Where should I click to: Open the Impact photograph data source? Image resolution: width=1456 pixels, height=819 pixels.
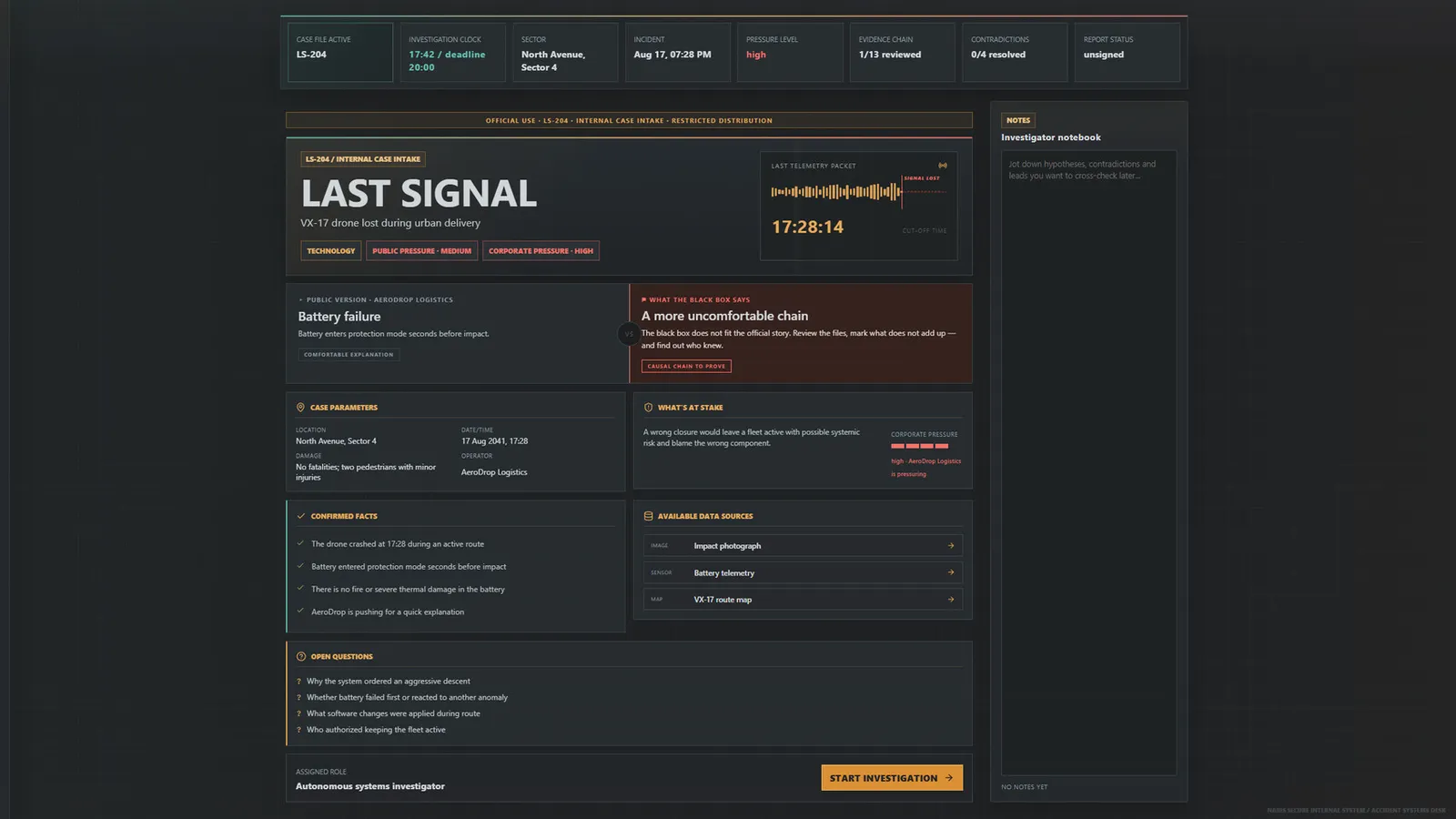click(803, 546)
